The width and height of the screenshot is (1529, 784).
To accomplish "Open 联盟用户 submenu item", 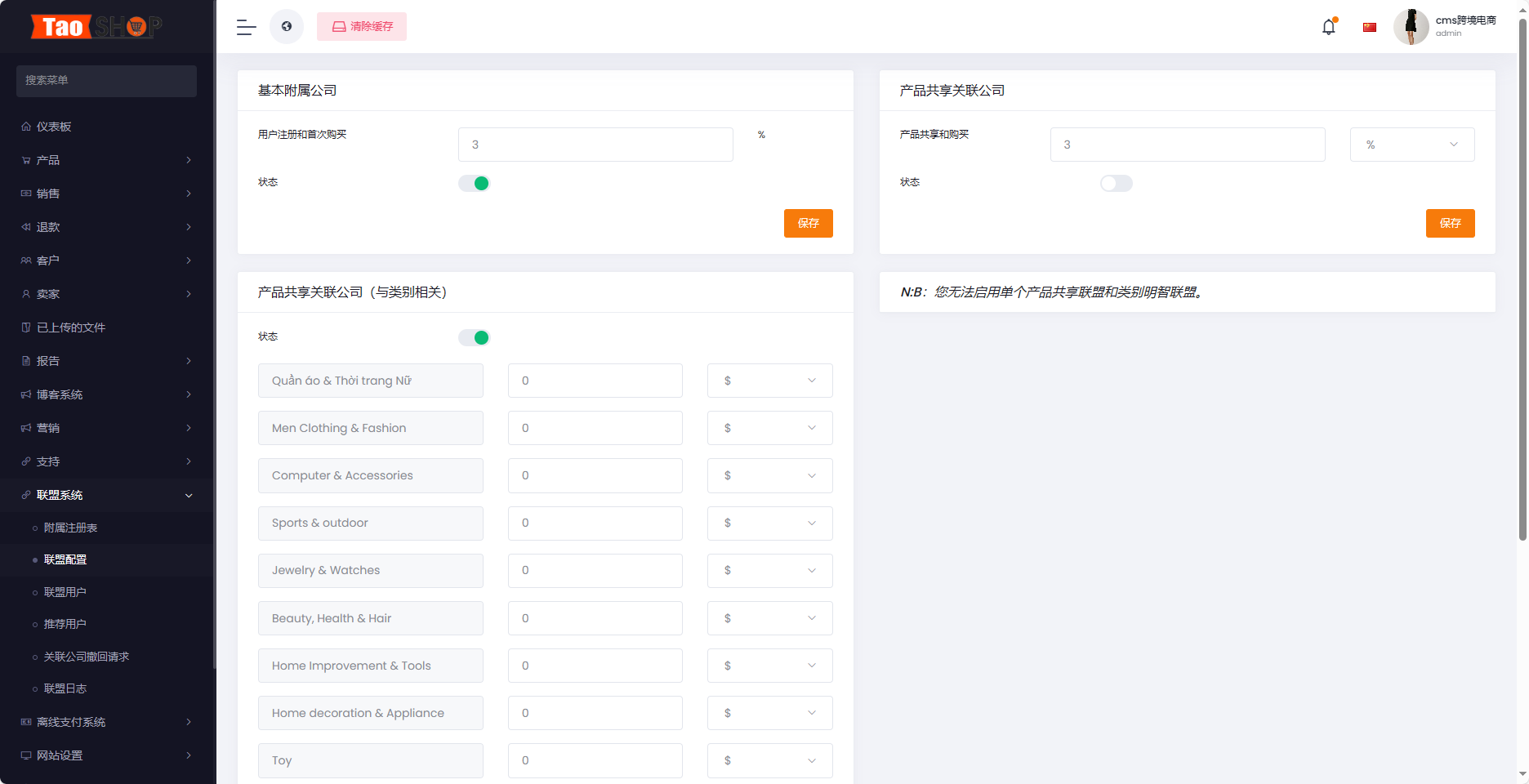I will click(x=65, y=592).
